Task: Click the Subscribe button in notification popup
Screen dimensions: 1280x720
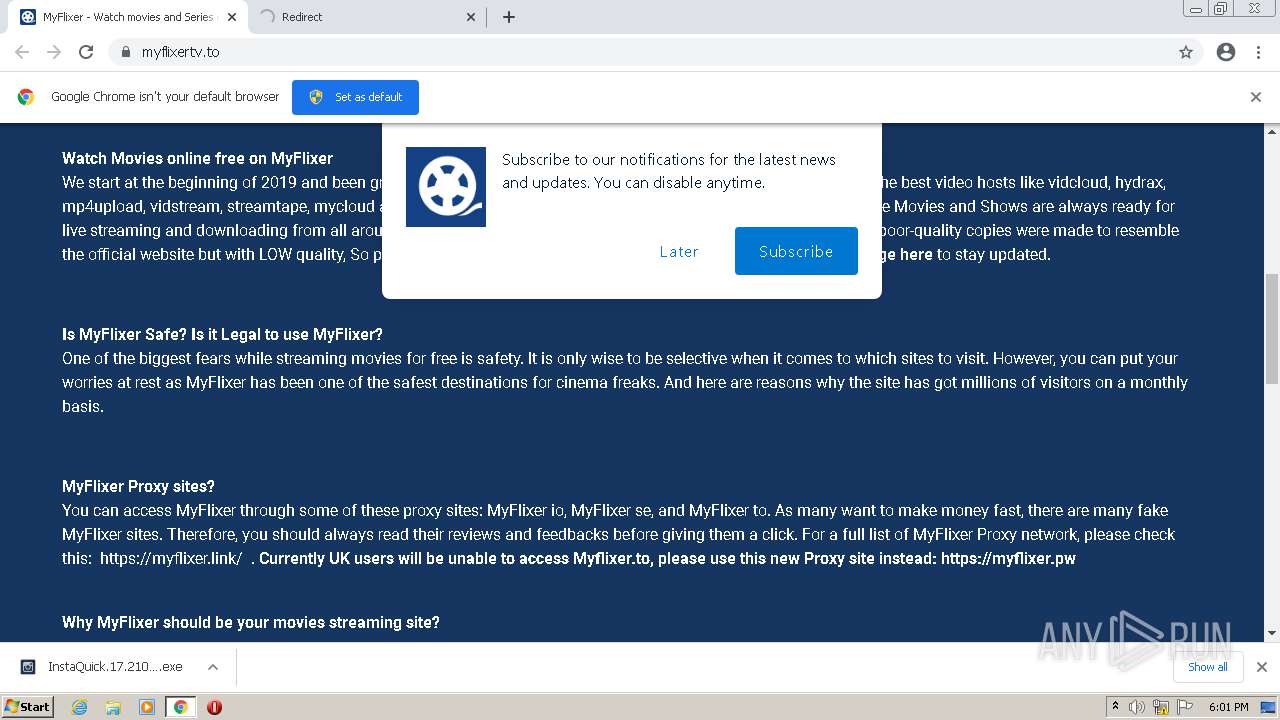Action: pyautogui.click(x=796, y=251)
